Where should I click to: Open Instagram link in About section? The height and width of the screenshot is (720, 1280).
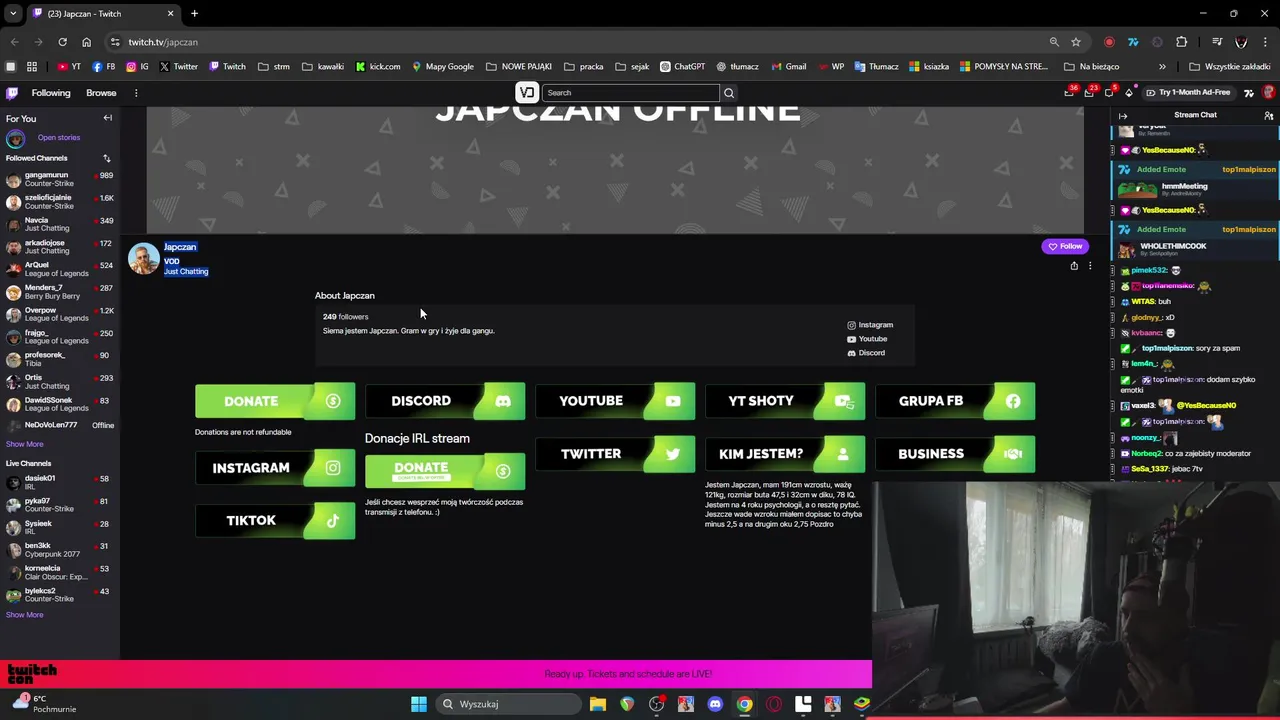(x=870, y=325)
